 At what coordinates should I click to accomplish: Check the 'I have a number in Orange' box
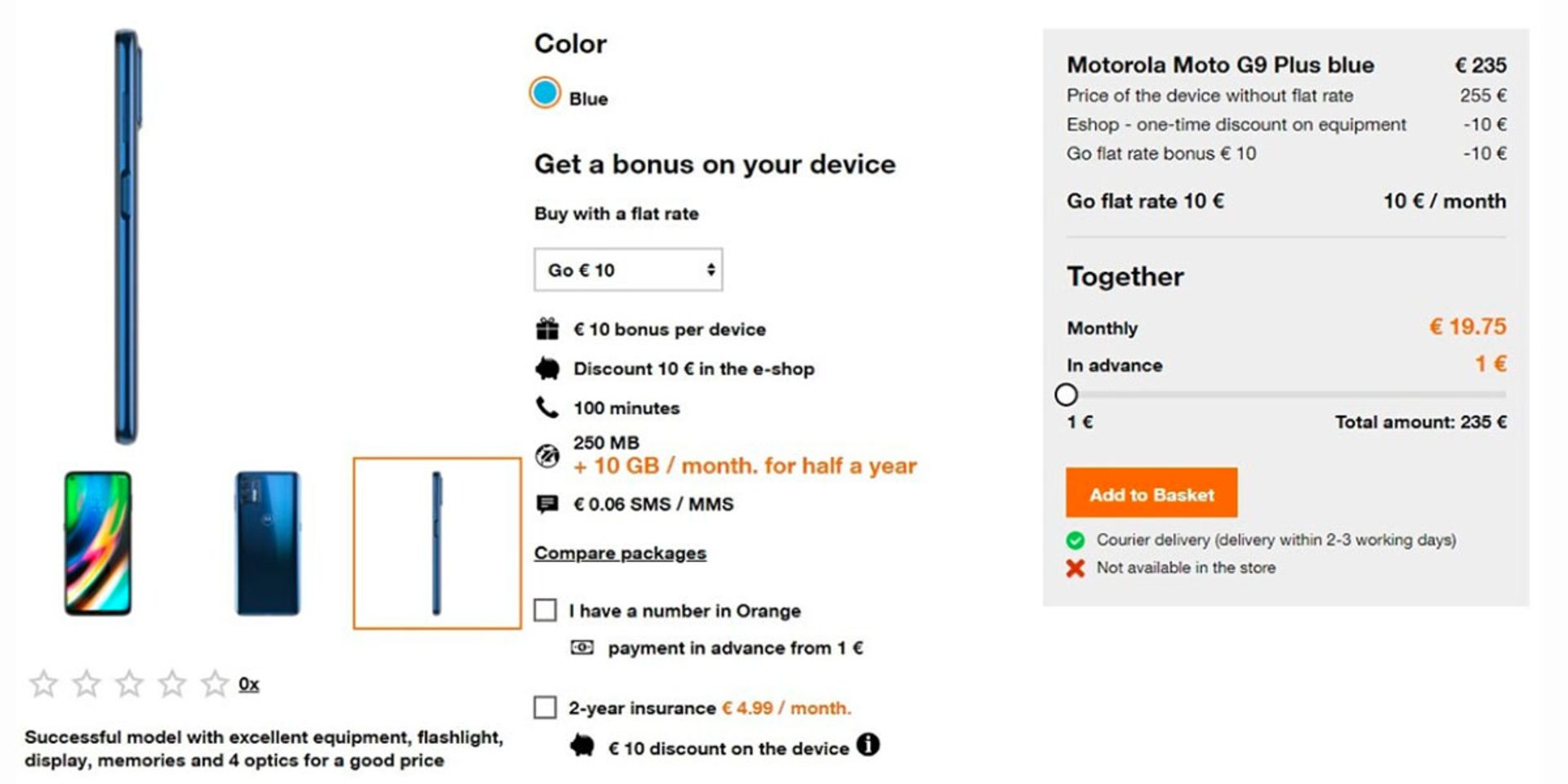[x=545, y=610]
